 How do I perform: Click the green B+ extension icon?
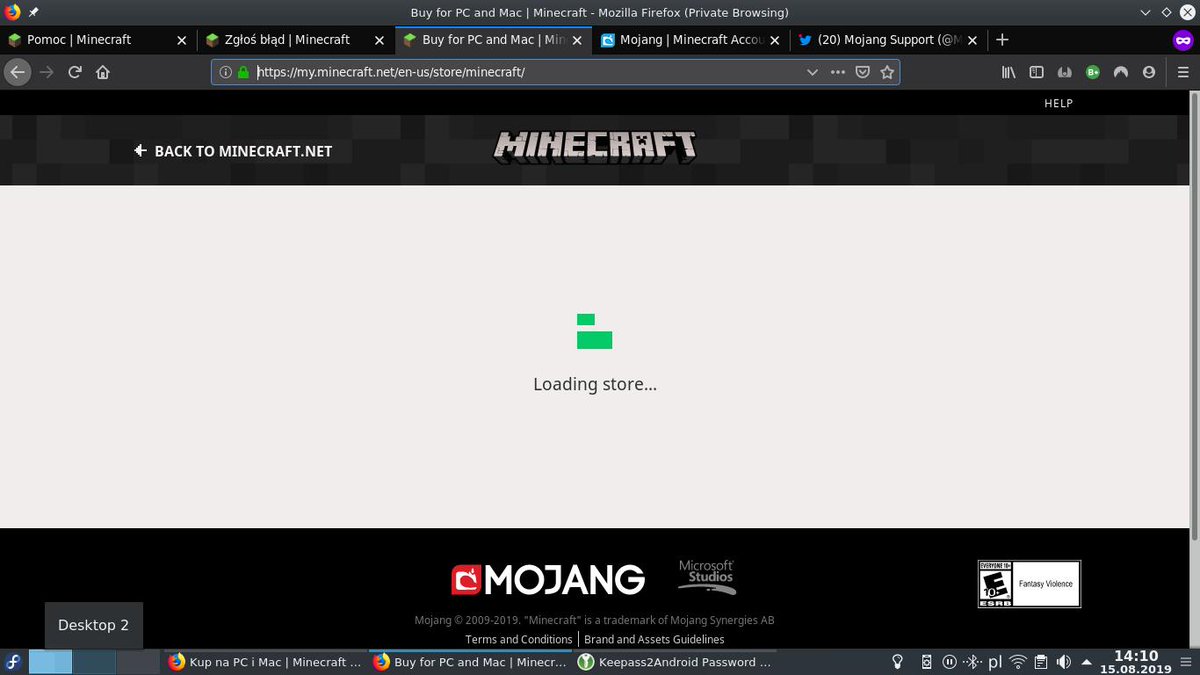click(x=1093, y=72)
